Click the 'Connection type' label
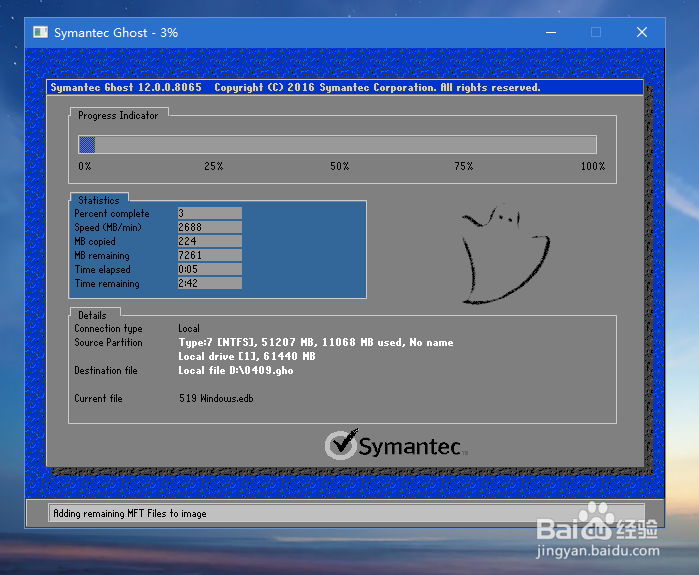This screenshot has width=699, height=575. point(108,329)
